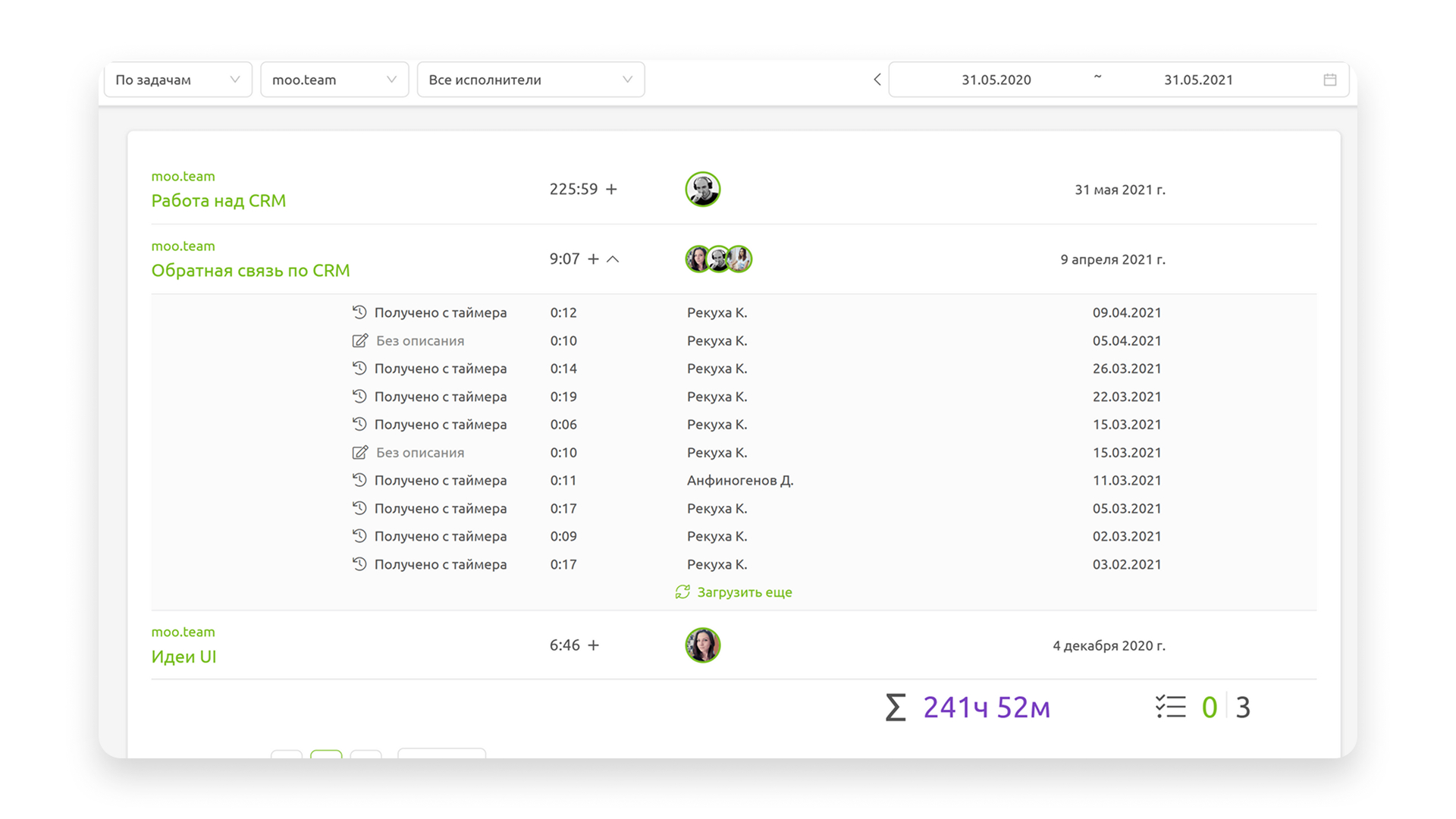Image resolution: width=1456 pixels, height=819 pixels.
Task: Click avatar on Работа над CRM row
Action: click(702, 189)
